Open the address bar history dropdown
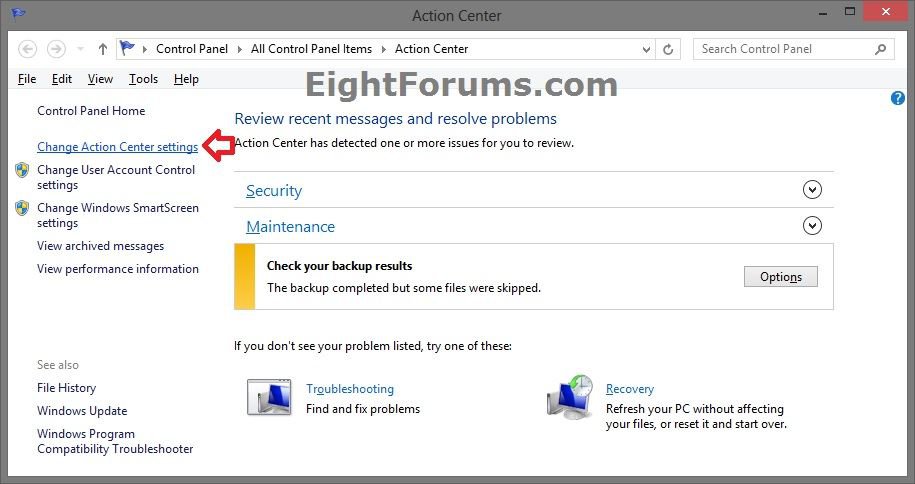 tap(648, 49)
